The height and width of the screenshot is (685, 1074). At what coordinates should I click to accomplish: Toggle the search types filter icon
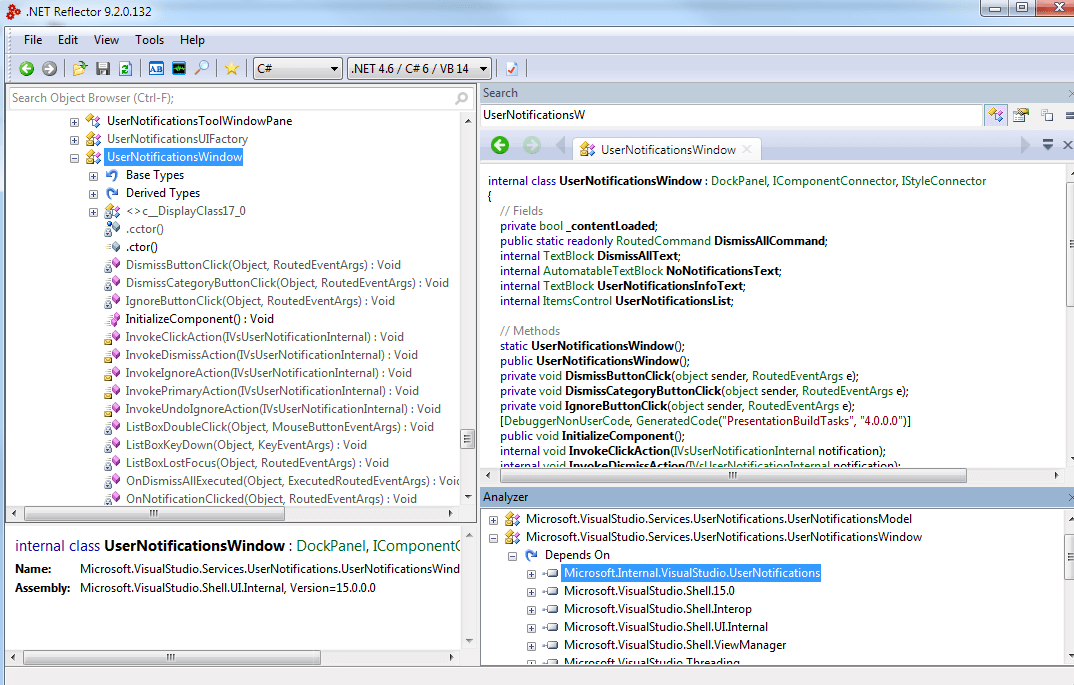995,115
